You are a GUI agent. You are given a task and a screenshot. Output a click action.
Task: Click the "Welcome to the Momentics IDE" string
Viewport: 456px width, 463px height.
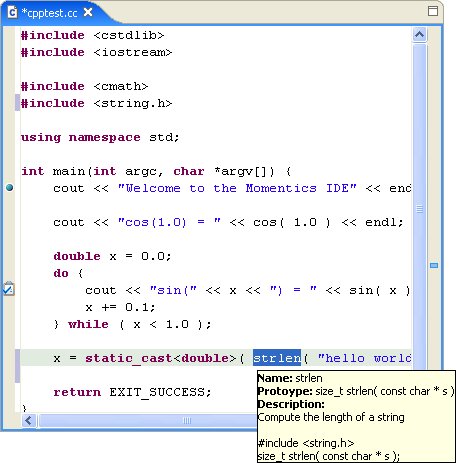[x=237, y=188]
